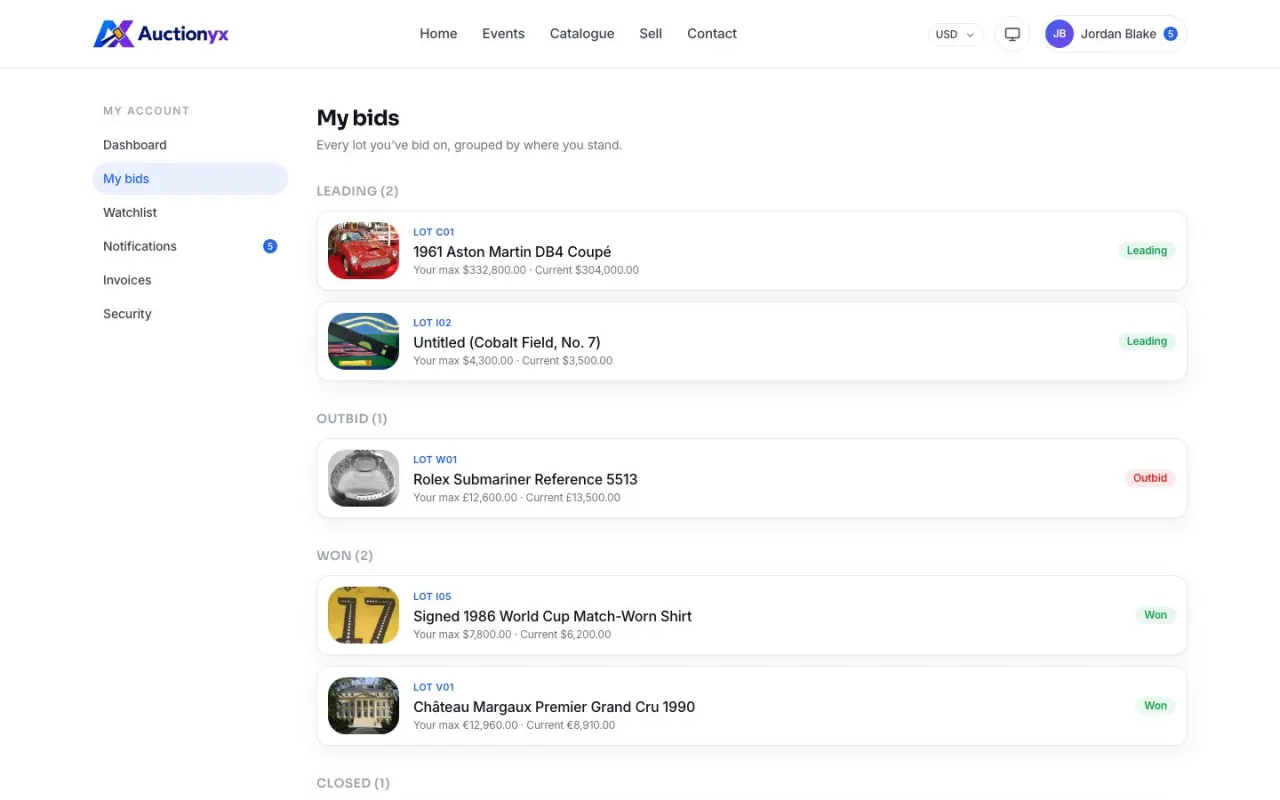
Task: Open the Rolex Submariner thumbnail
Action: point(364,478)
